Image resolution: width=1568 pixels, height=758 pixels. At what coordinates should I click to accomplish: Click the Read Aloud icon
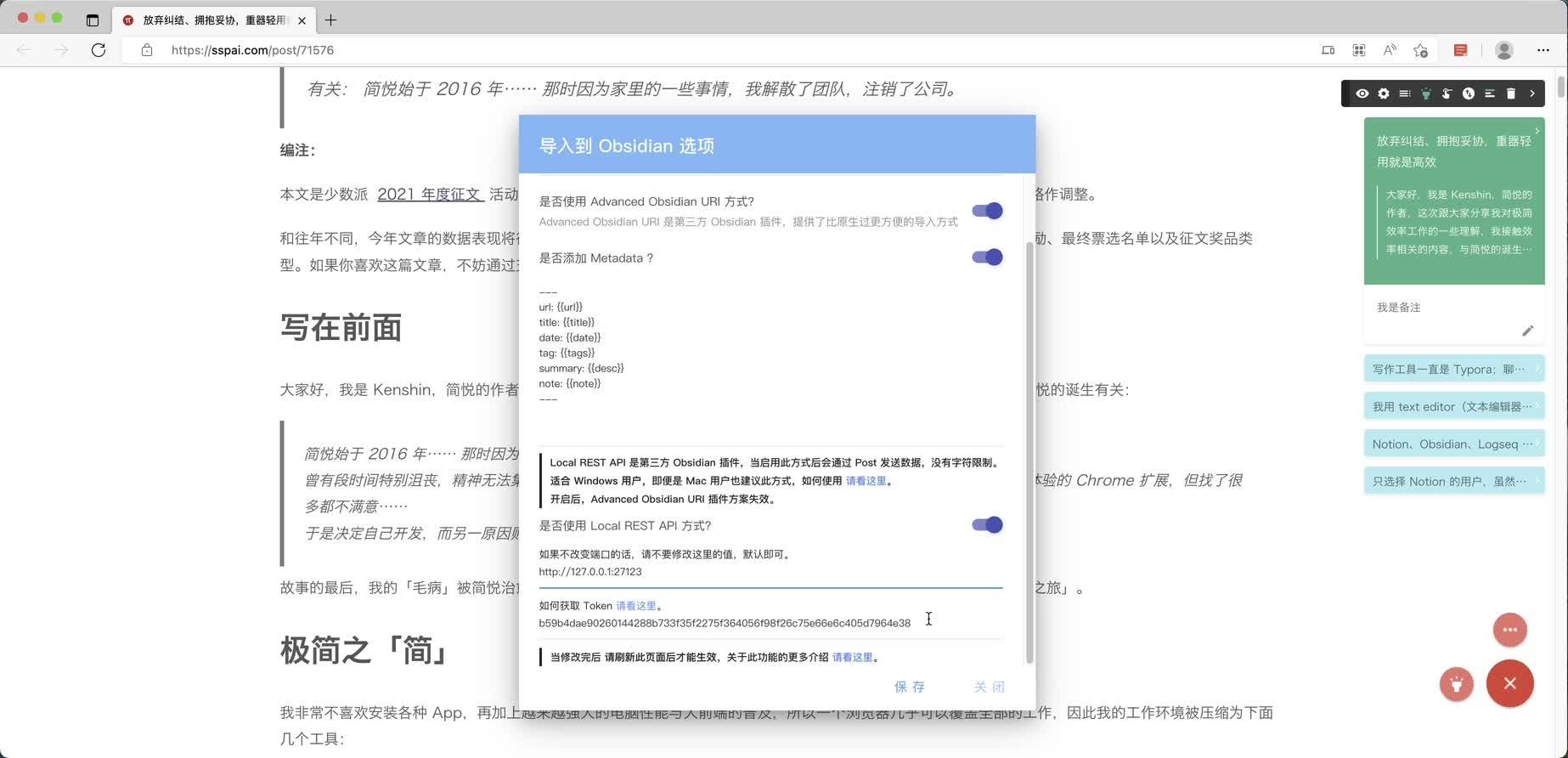(1390, 50)
